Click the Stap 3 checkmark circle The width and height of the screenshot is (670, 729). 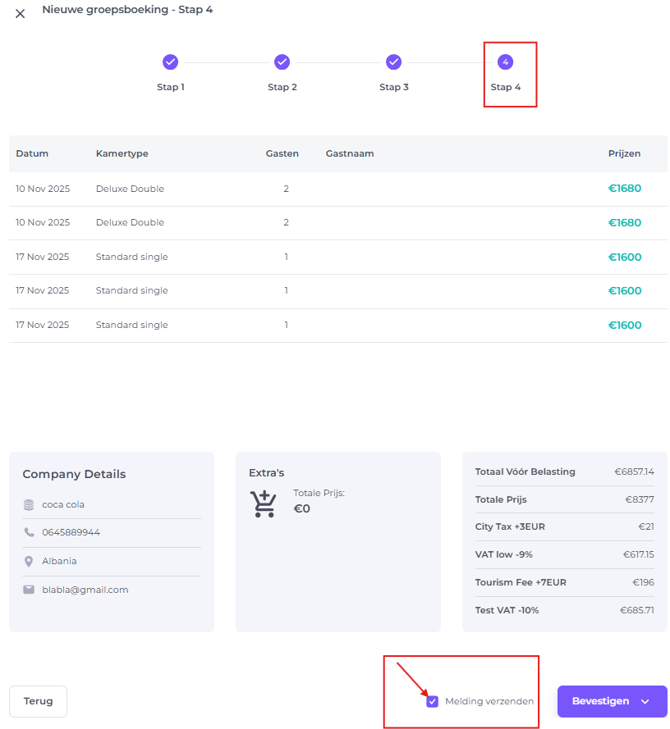(394, 62)
